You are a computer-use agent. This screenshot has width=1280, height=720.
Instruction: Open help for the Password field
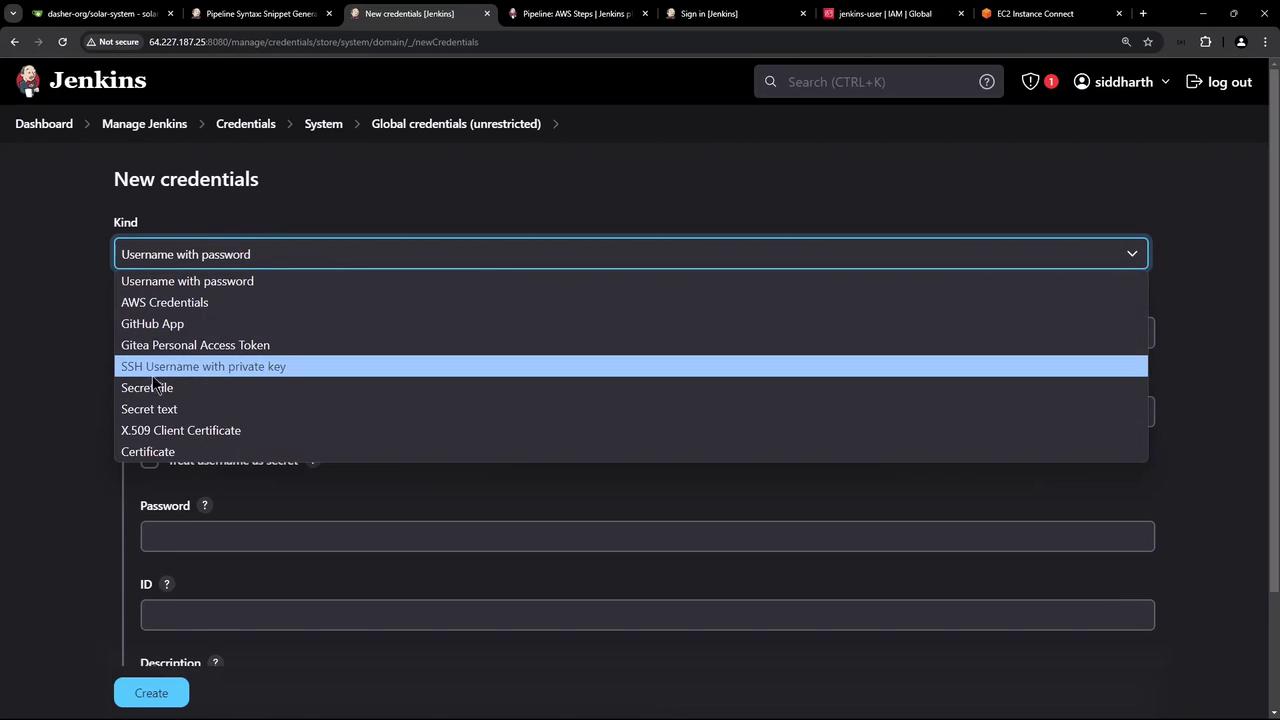tap(205, 506)
